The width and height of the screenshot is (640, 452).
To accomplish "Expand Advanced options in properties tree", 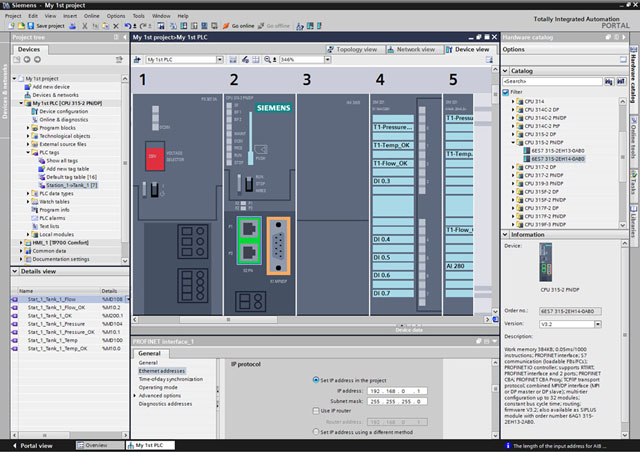I will pyautogui.click(x=136, y=394).
